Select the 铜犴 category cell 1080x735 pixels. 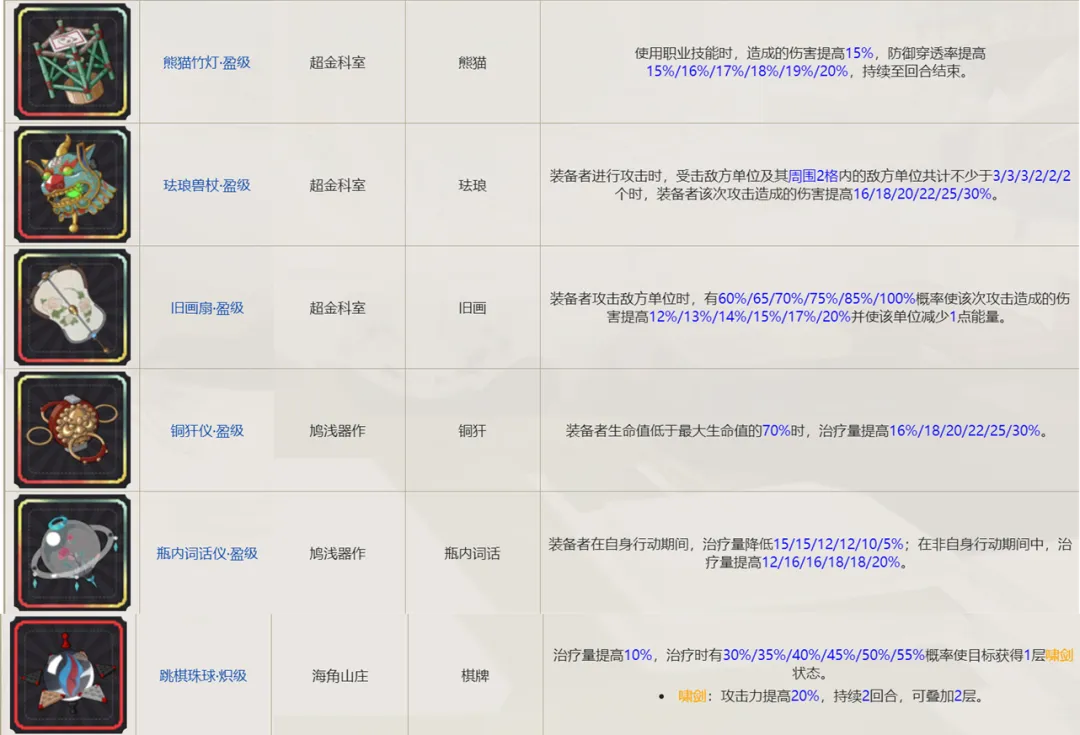click(x=472, y=431)
